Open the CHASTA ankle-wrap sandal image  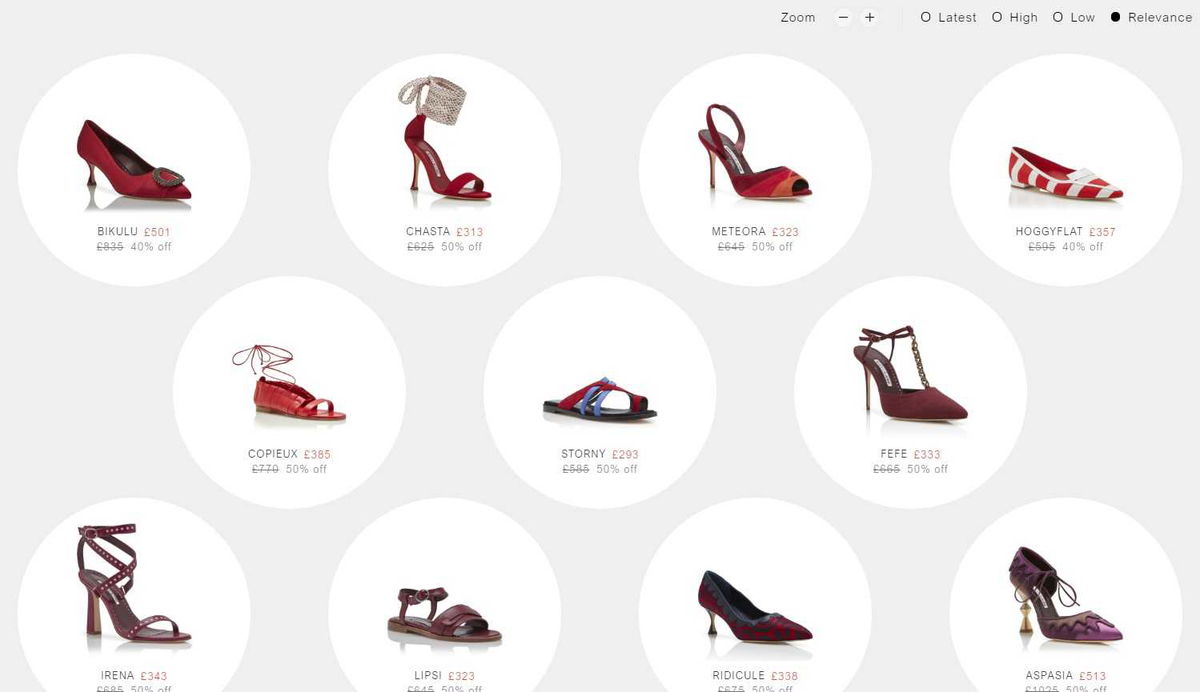(443, 137)
